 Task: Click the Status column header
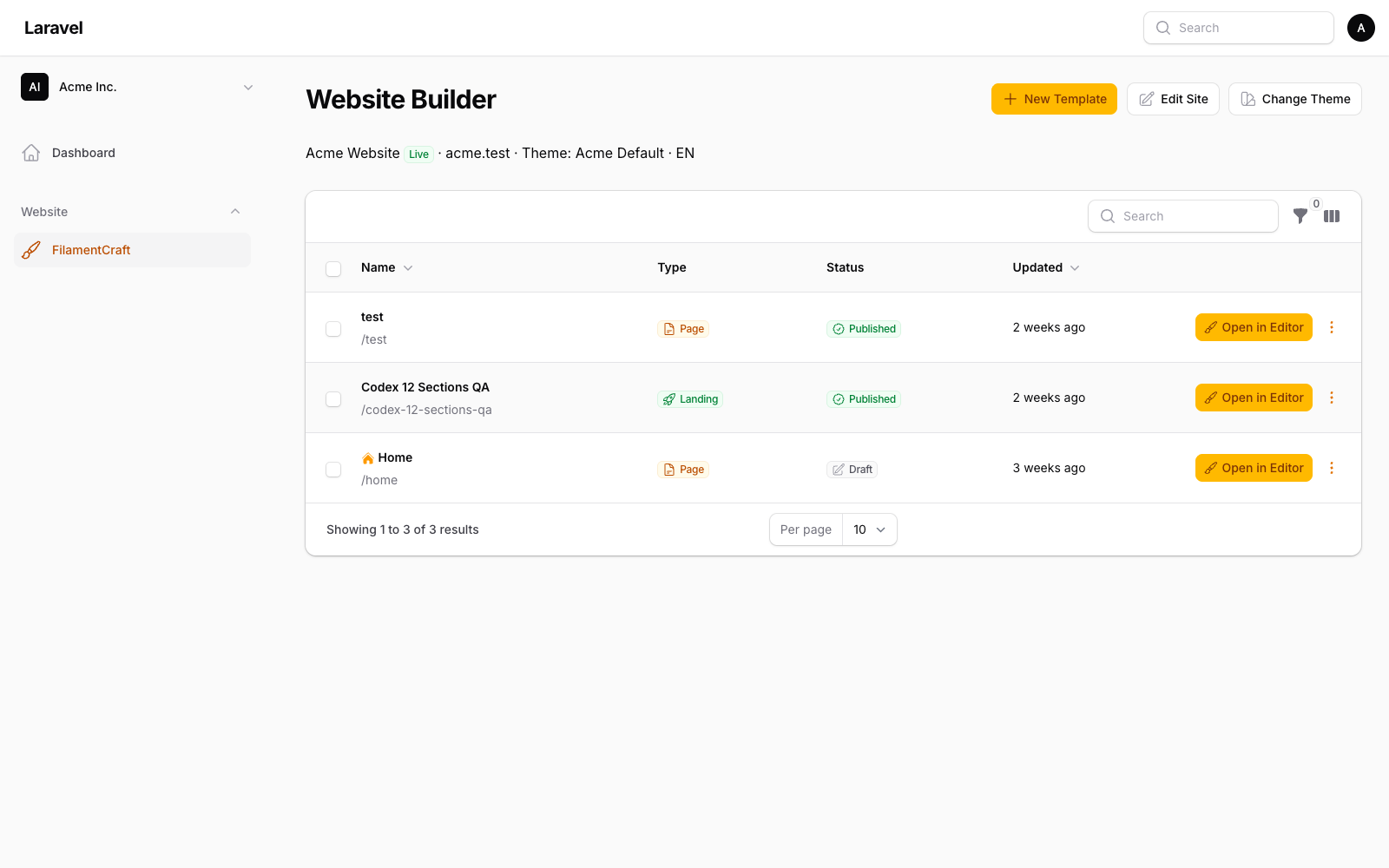point(845,267)
